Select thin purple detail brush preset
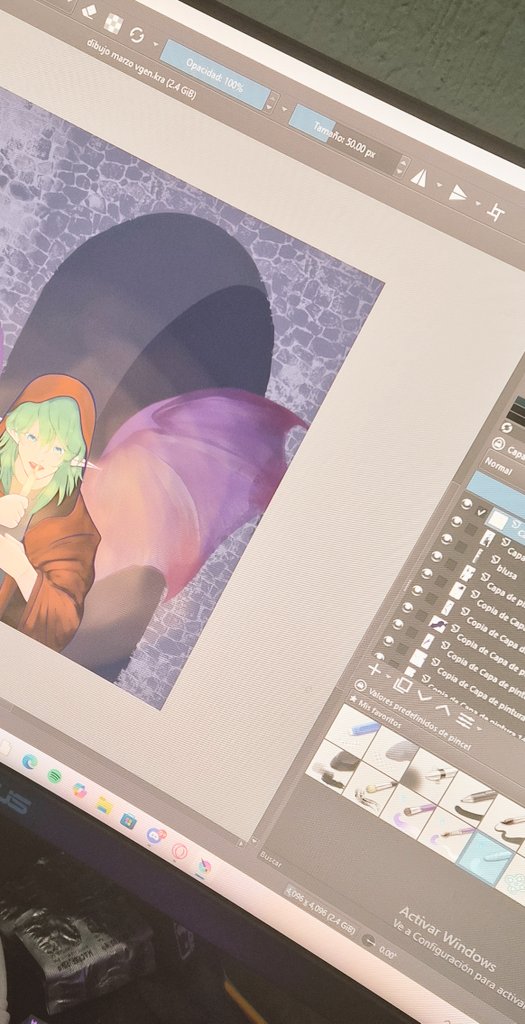The width and height of the screenshot is (525, 1024). click(449, 834)
